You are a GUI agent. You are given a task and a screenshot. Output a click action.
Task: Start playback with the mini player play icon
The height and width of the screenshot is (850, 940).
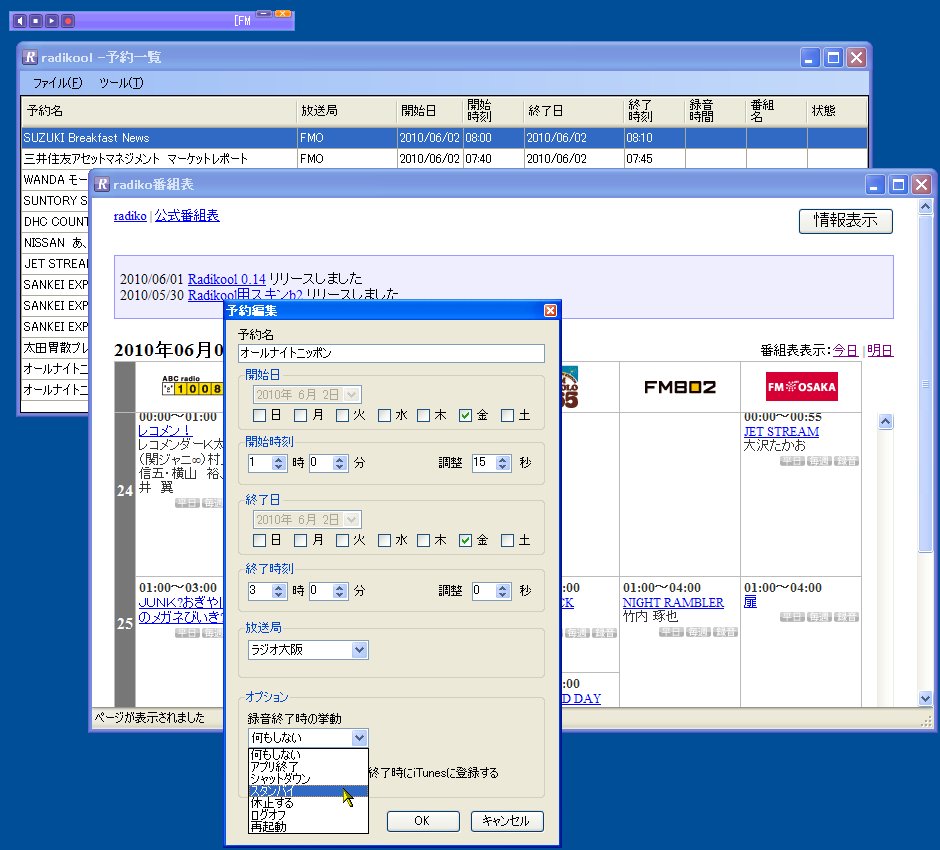(x=52, y=21)
